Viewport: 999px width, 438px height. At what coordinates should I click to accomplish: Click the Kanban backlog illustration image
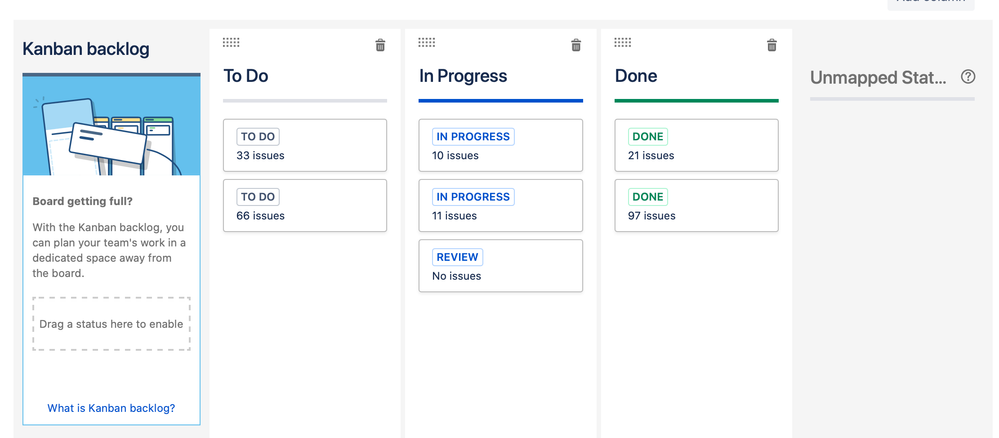(x=111, y=126)
